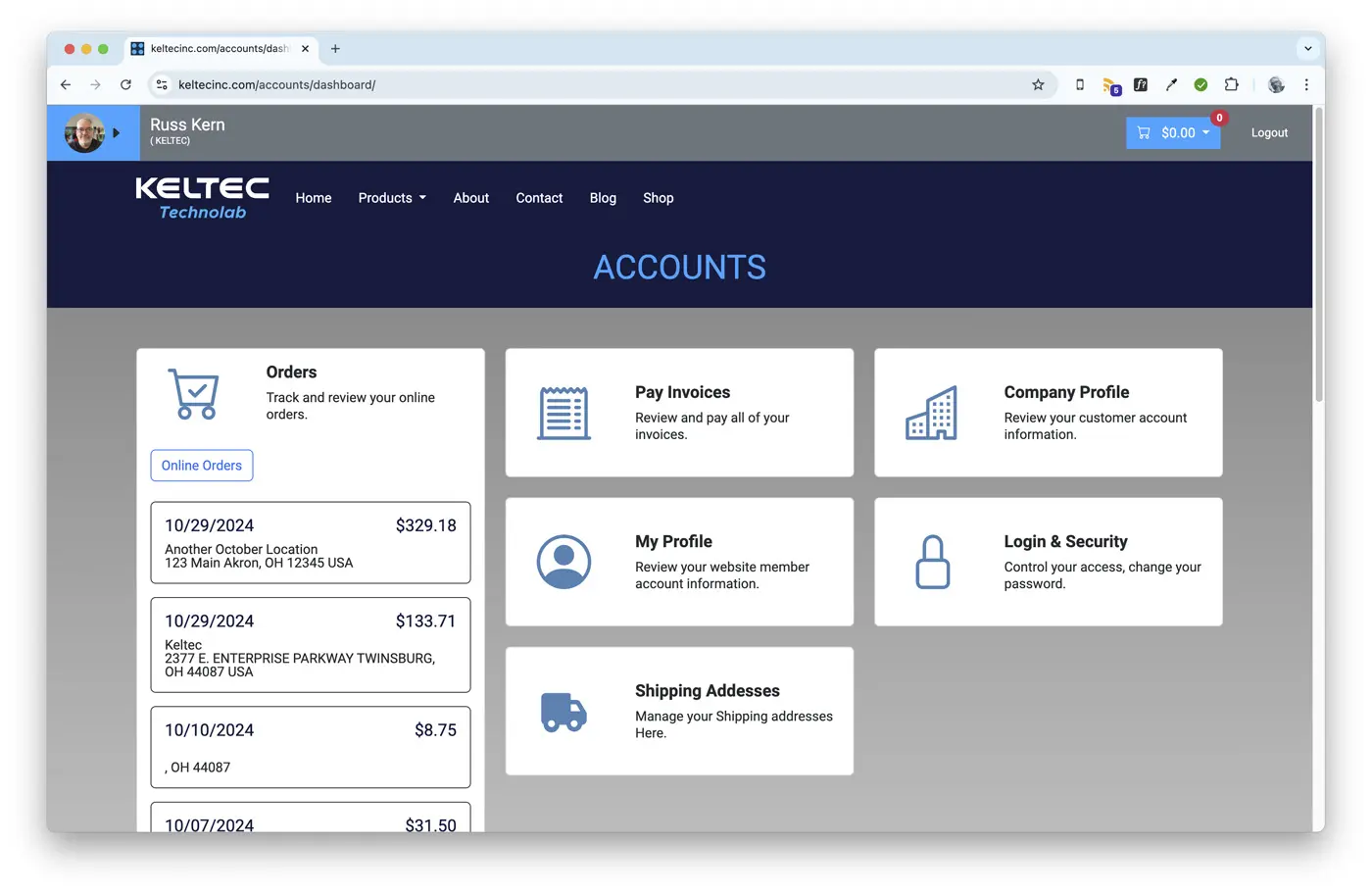
Task: Close the keltecinc.com browser tab
Action: tap(305, 48)
